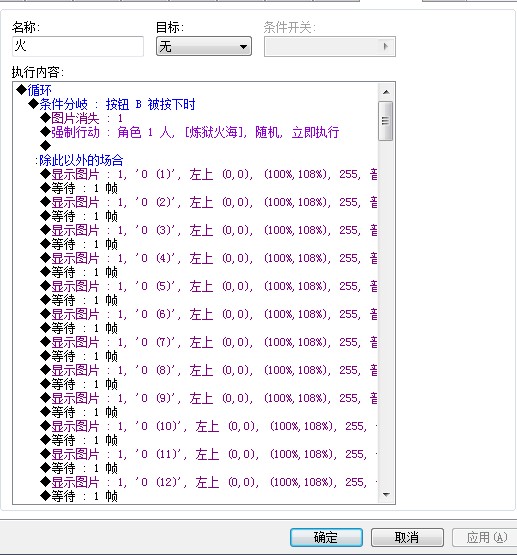This screenshot has height=555, width=517.
Task: Click the command list scrollbar thumb
Action: pos(386,121)
